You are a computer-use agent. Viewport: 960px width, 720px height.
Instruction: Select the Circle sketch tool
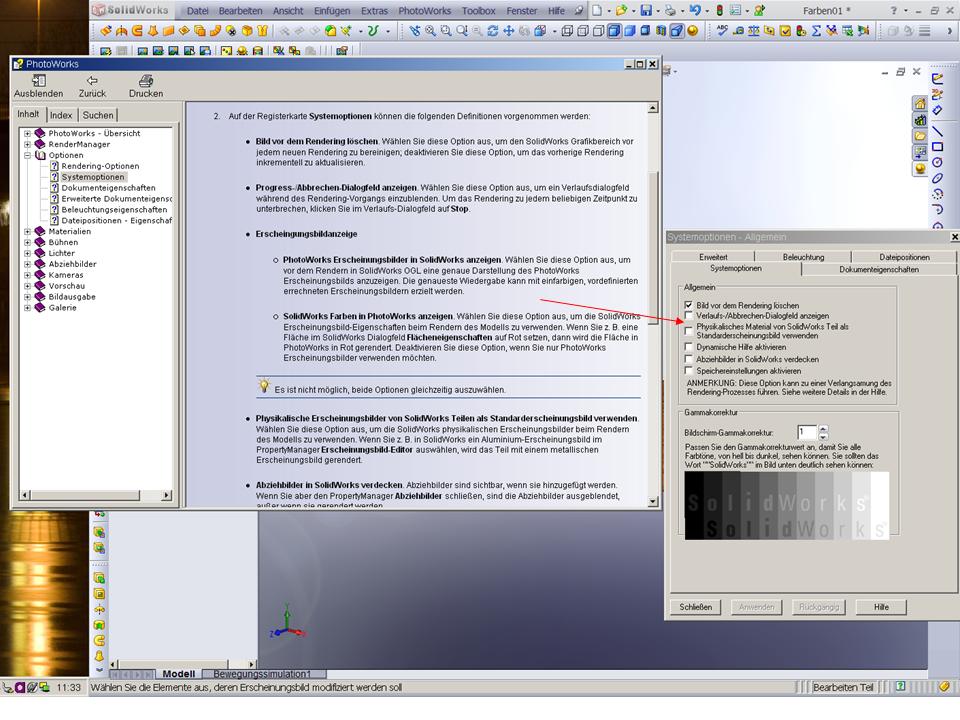(x=937, y=162)
